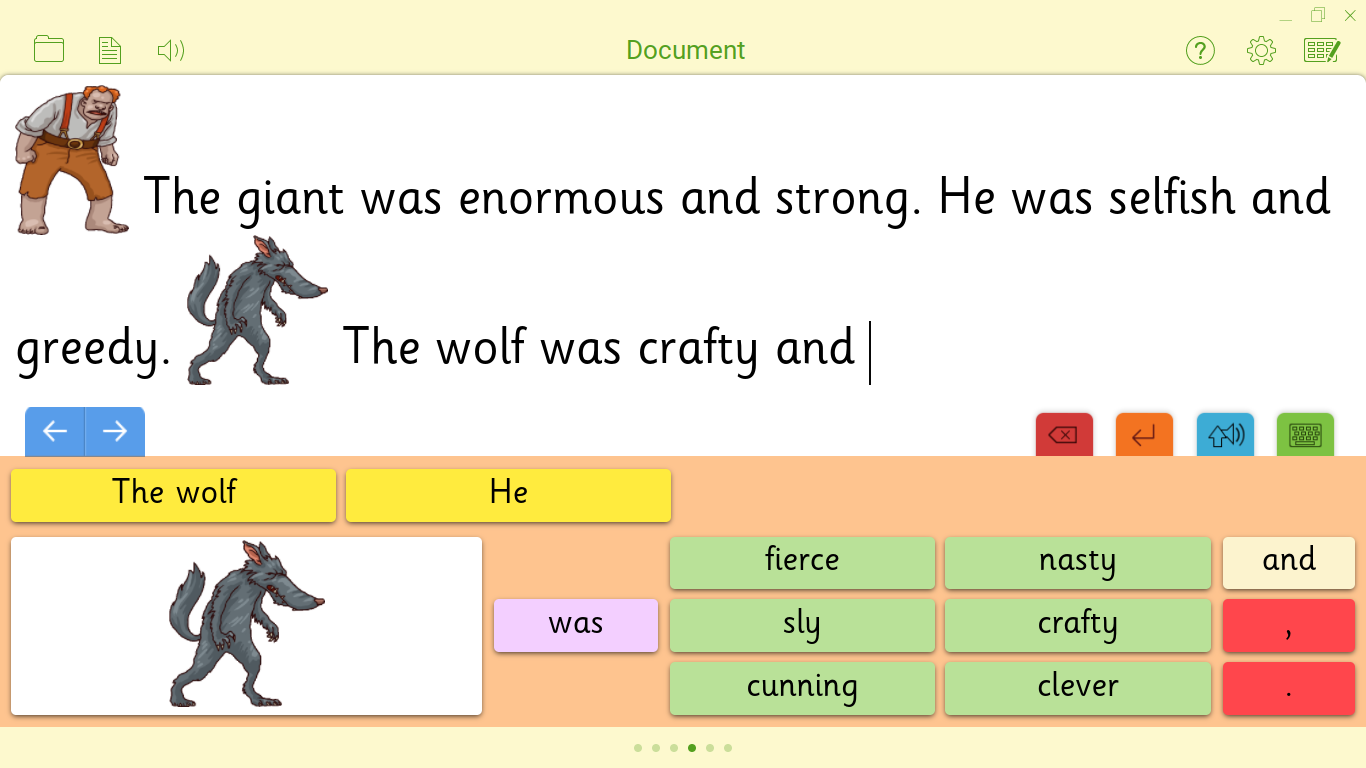Click the speaker read-aloud icon in top bar
The width and height of the screenshot is (1366, 768).
[171, 50]
